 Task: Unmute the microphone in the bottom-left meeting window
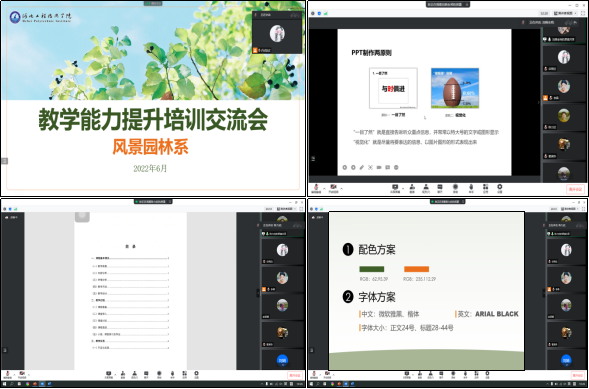8,374
